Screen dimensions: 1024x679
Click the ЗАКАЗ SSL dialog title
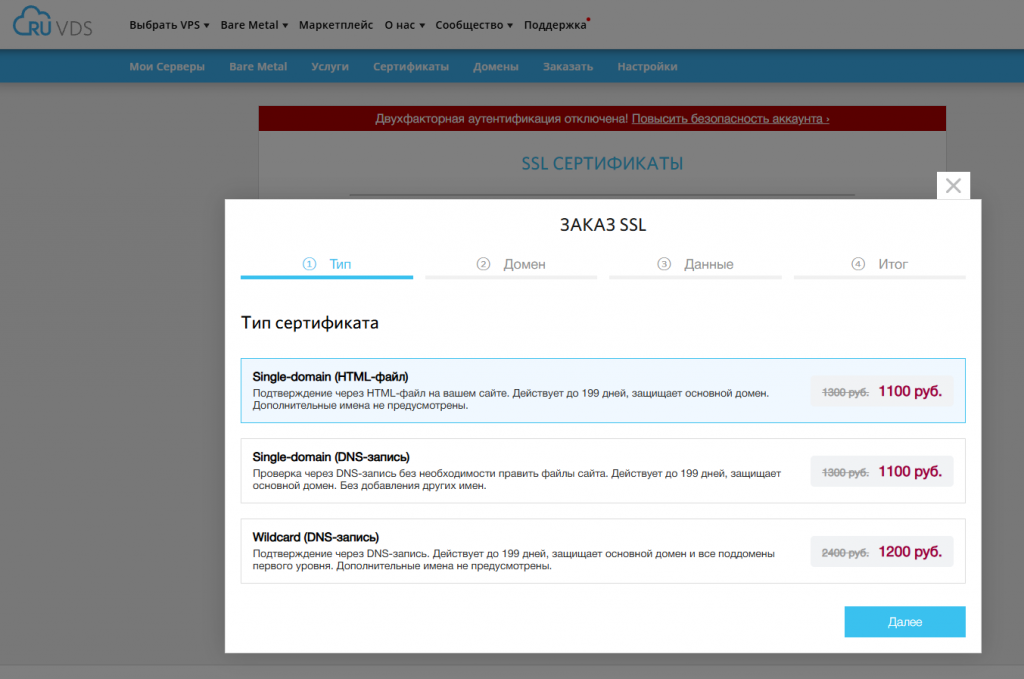click(603, 225)
